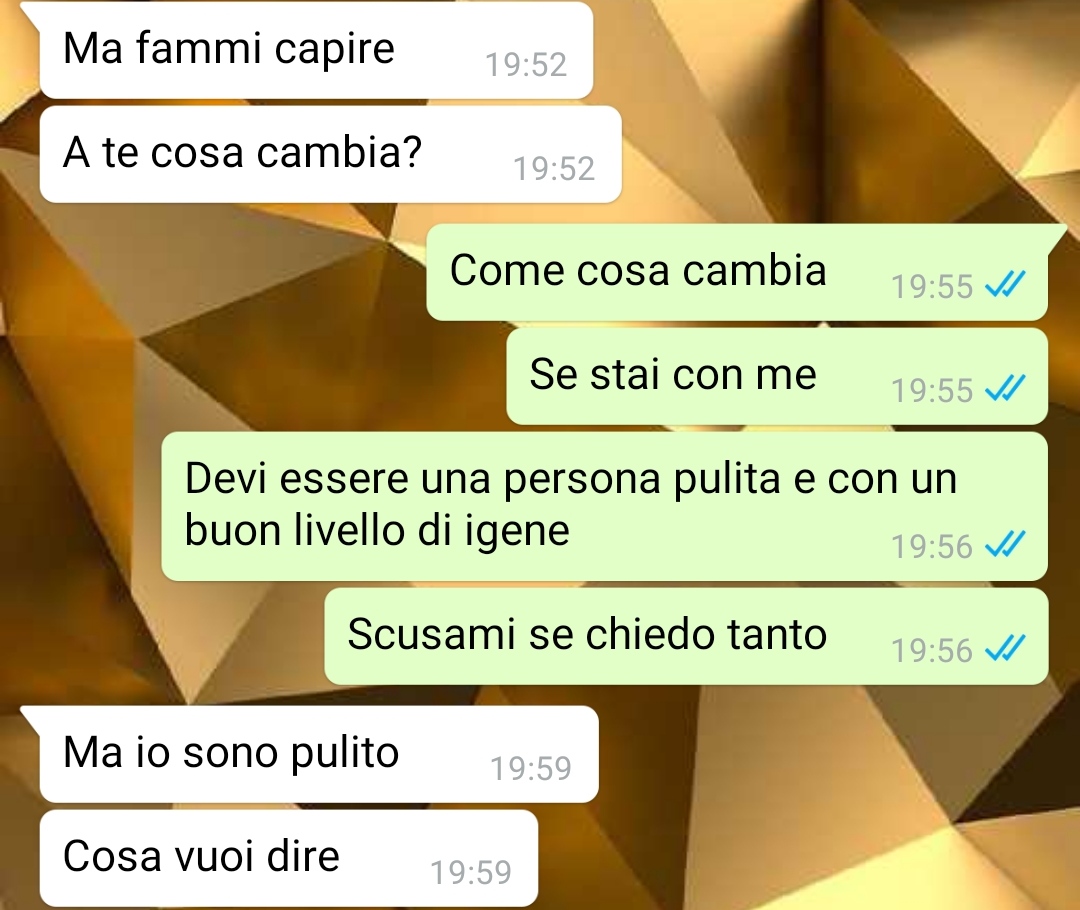Select the 'A te cosa cambia?' message
This screenshot has height=910, width=1080.
tap(331, 154)
